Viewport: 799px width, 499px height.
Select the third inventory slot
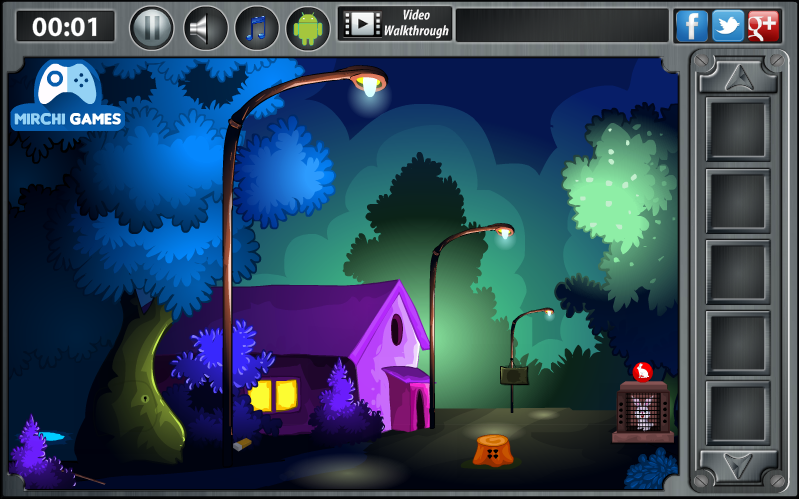click(737, 272)
